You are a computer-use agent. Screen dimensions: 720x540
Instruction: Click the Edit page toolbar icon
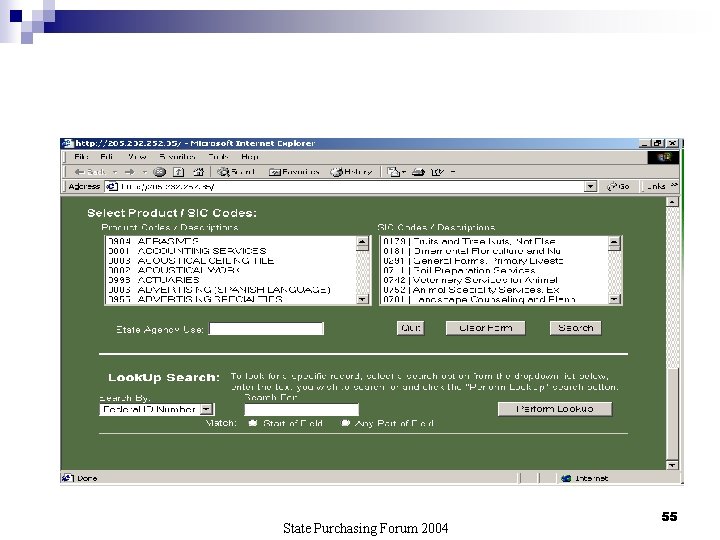tap(437, 172)
